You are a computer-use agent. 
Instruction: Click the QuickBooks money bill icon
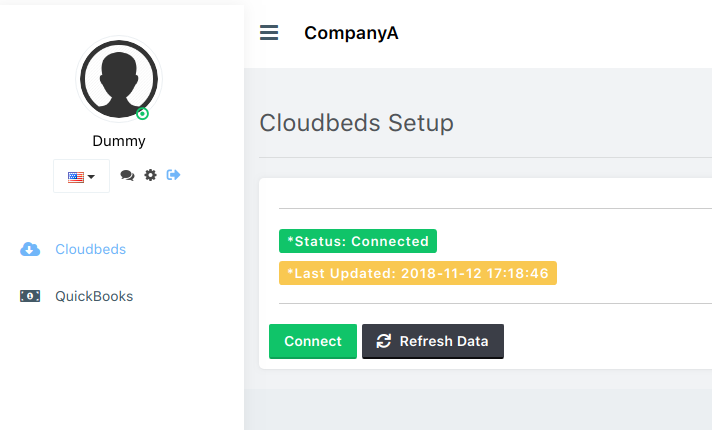(30, 296)
